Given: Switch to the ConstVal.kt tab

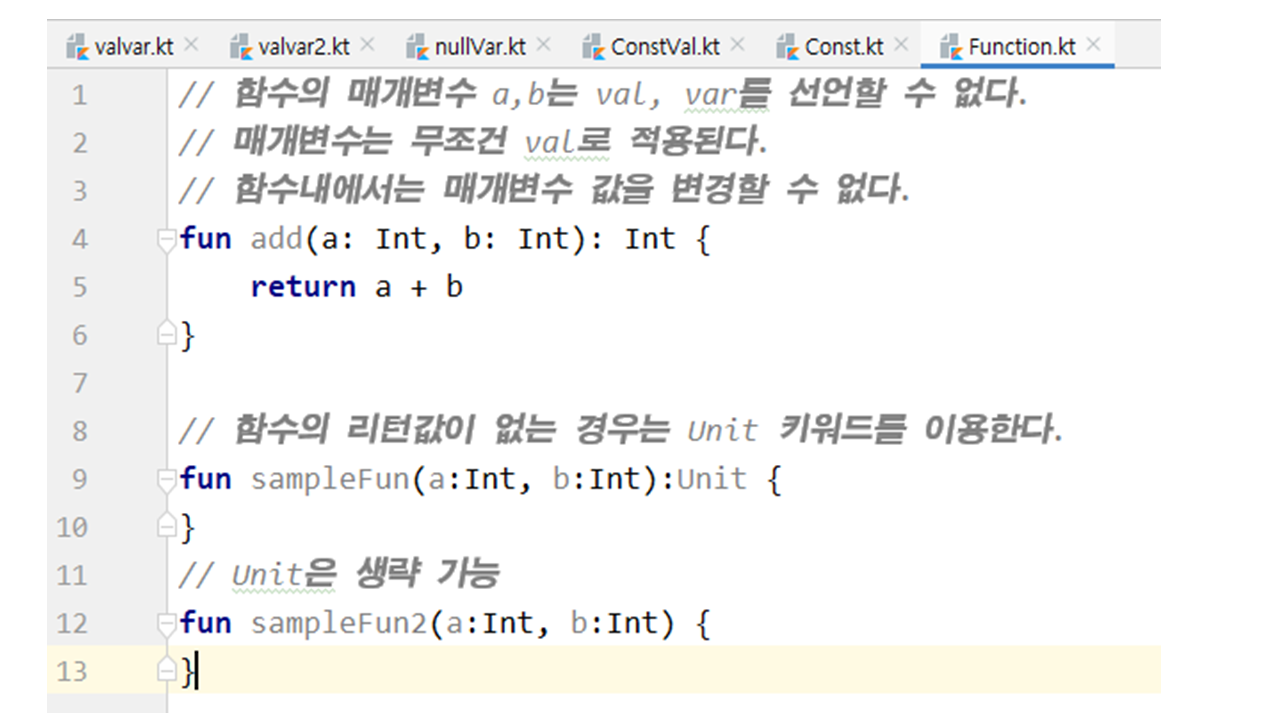Looking at the screenshot, I should (x=664, y=46).
